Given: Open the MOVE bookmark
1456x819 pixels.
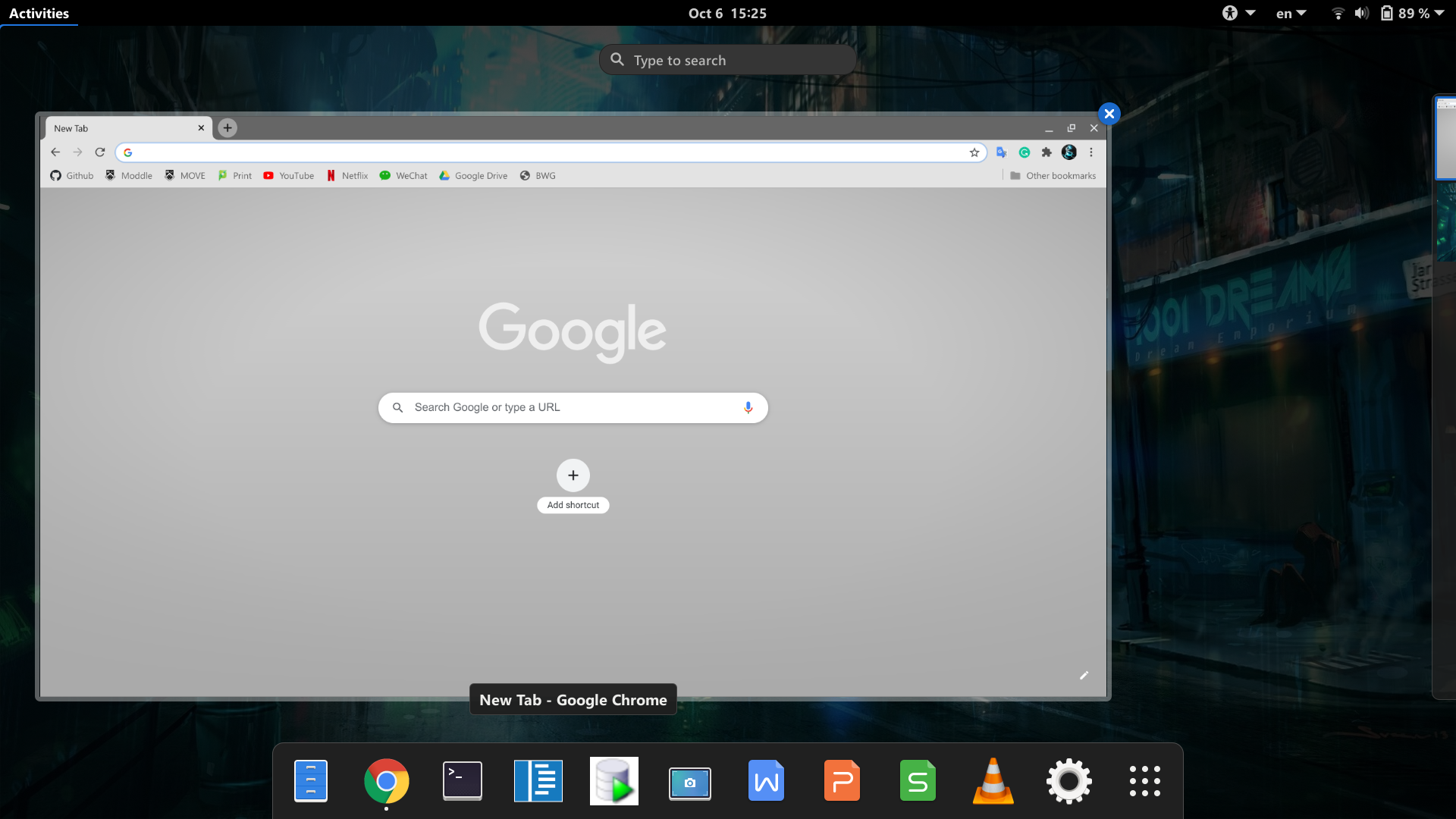Looking at the screenshot, I should click(x=185, y=176).
